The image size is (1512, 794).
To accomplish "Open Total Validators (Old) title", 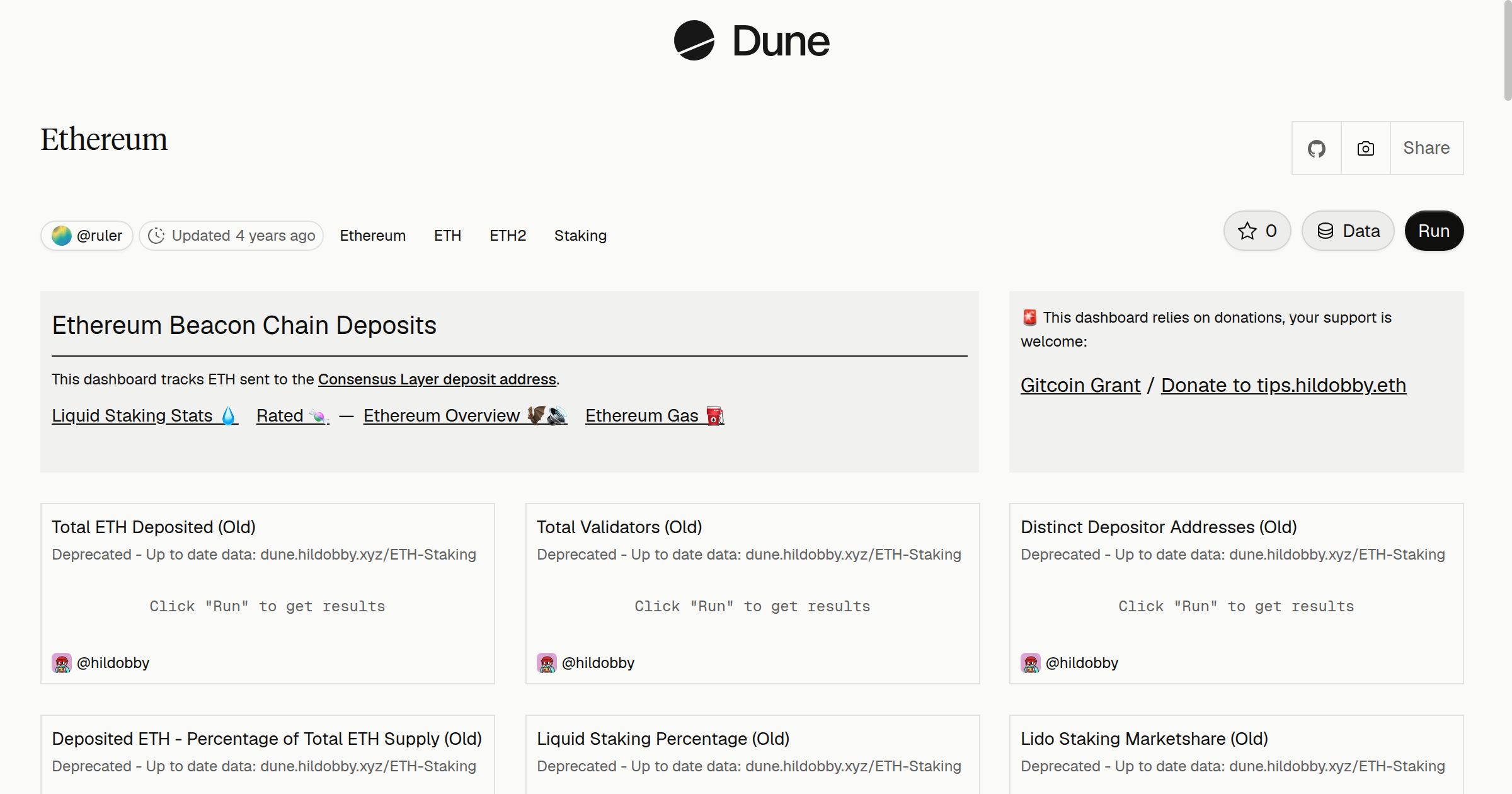I will point(619,527).
